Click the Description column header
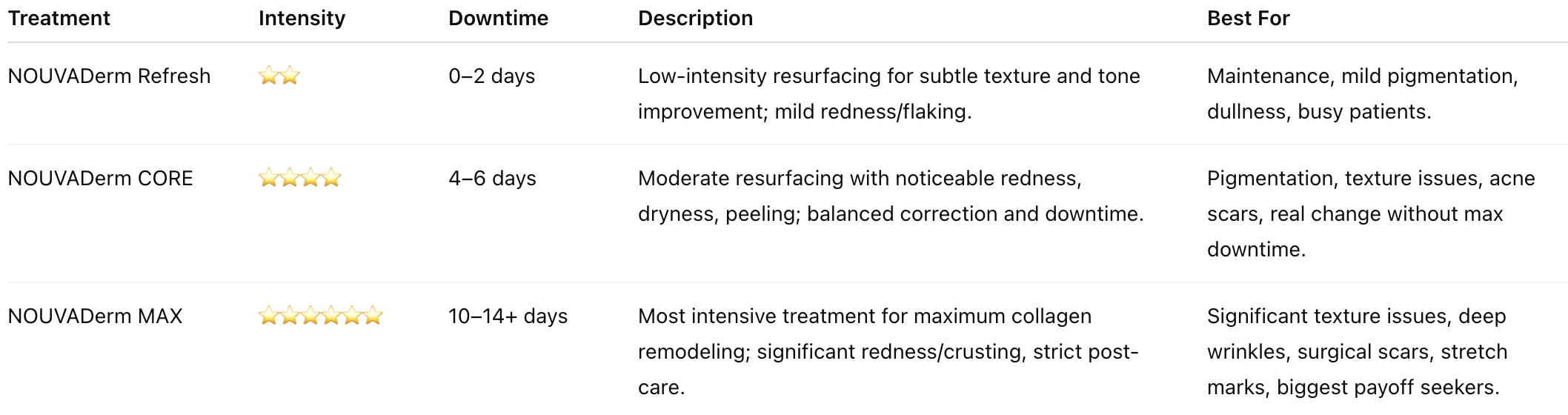 point(695,19)
